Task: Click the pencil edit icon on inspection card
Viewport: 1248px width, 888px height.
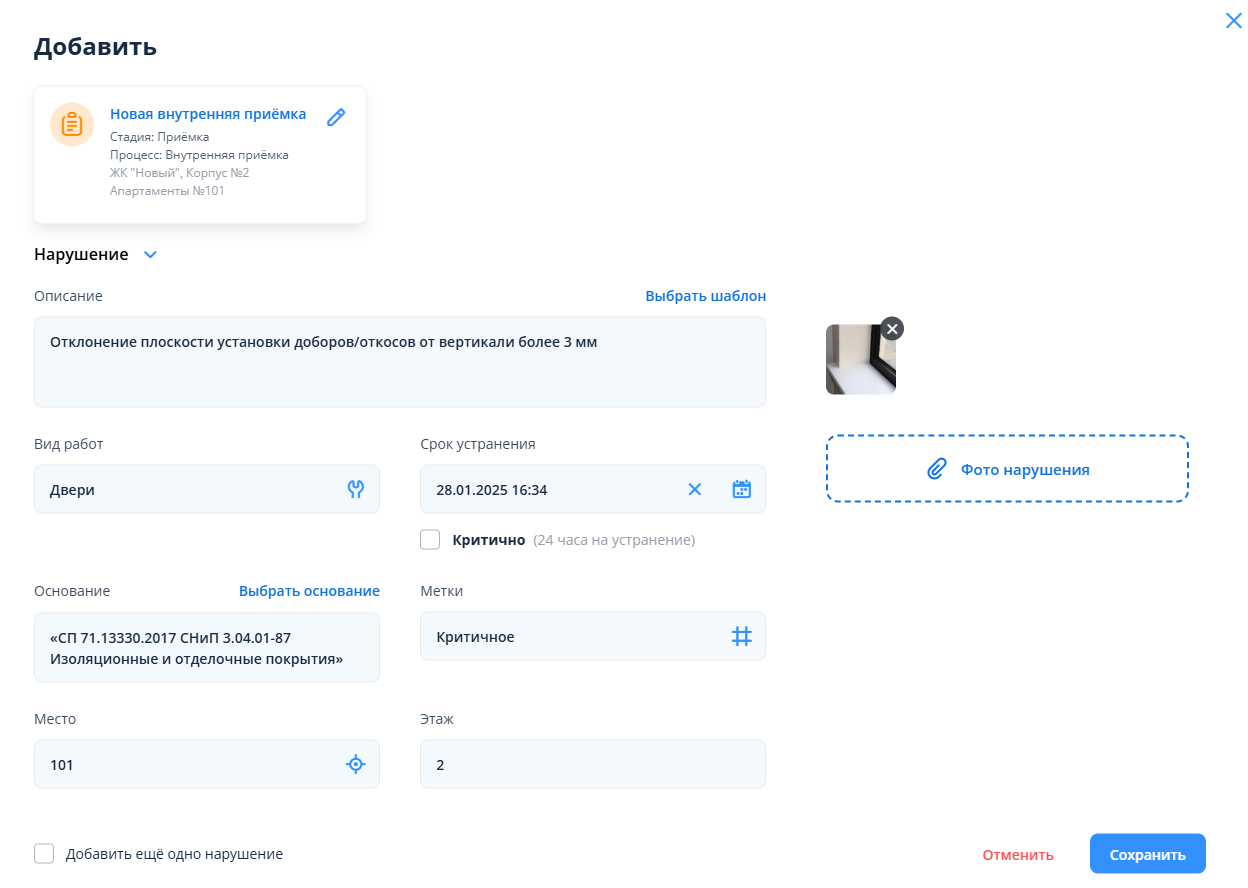Action: point(336,117)
